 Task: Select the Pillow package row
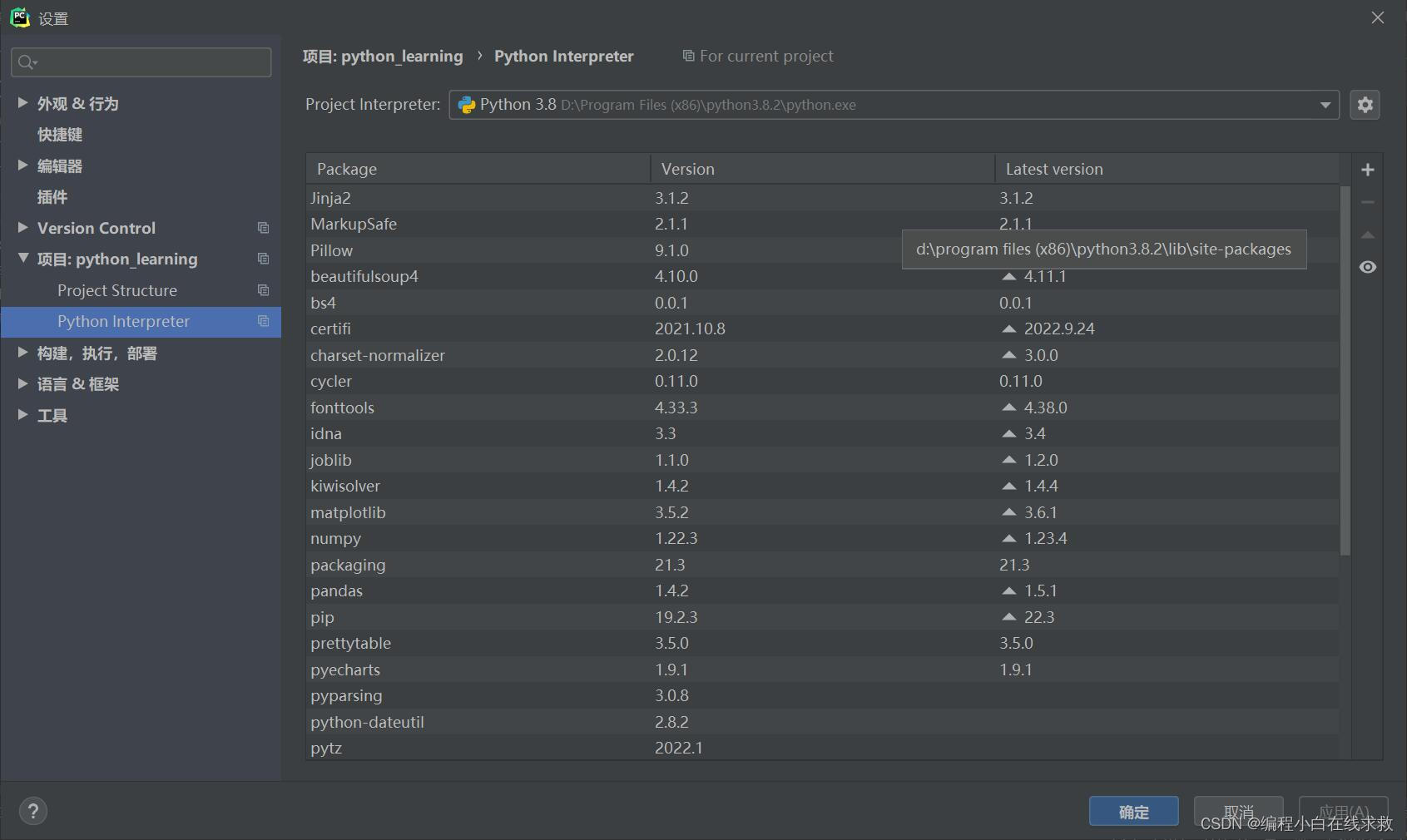pyautogui.click(x=822, y=250)
